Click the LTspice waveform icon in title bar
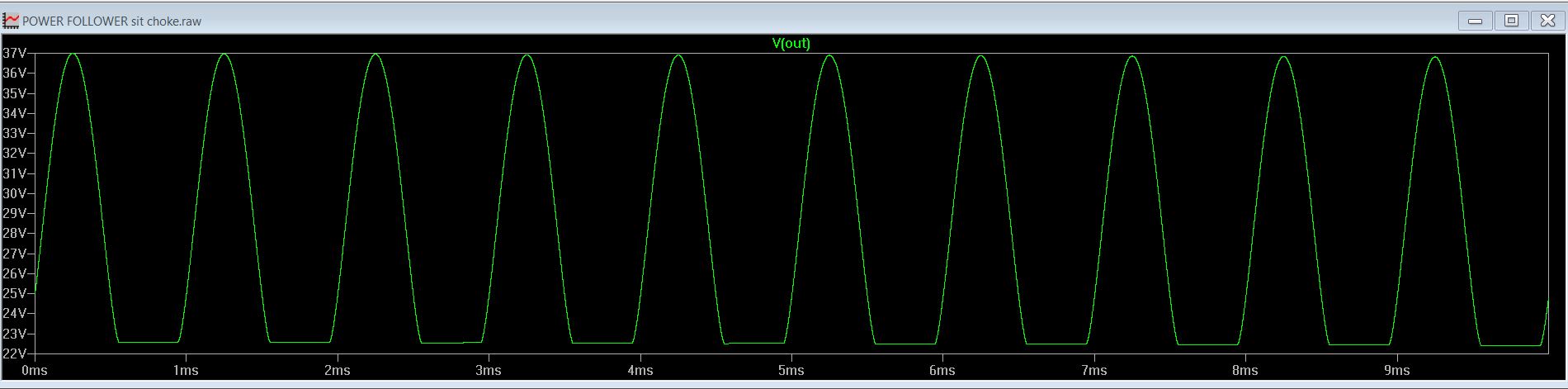1568x389 pixels. click(x=11, y=20)
